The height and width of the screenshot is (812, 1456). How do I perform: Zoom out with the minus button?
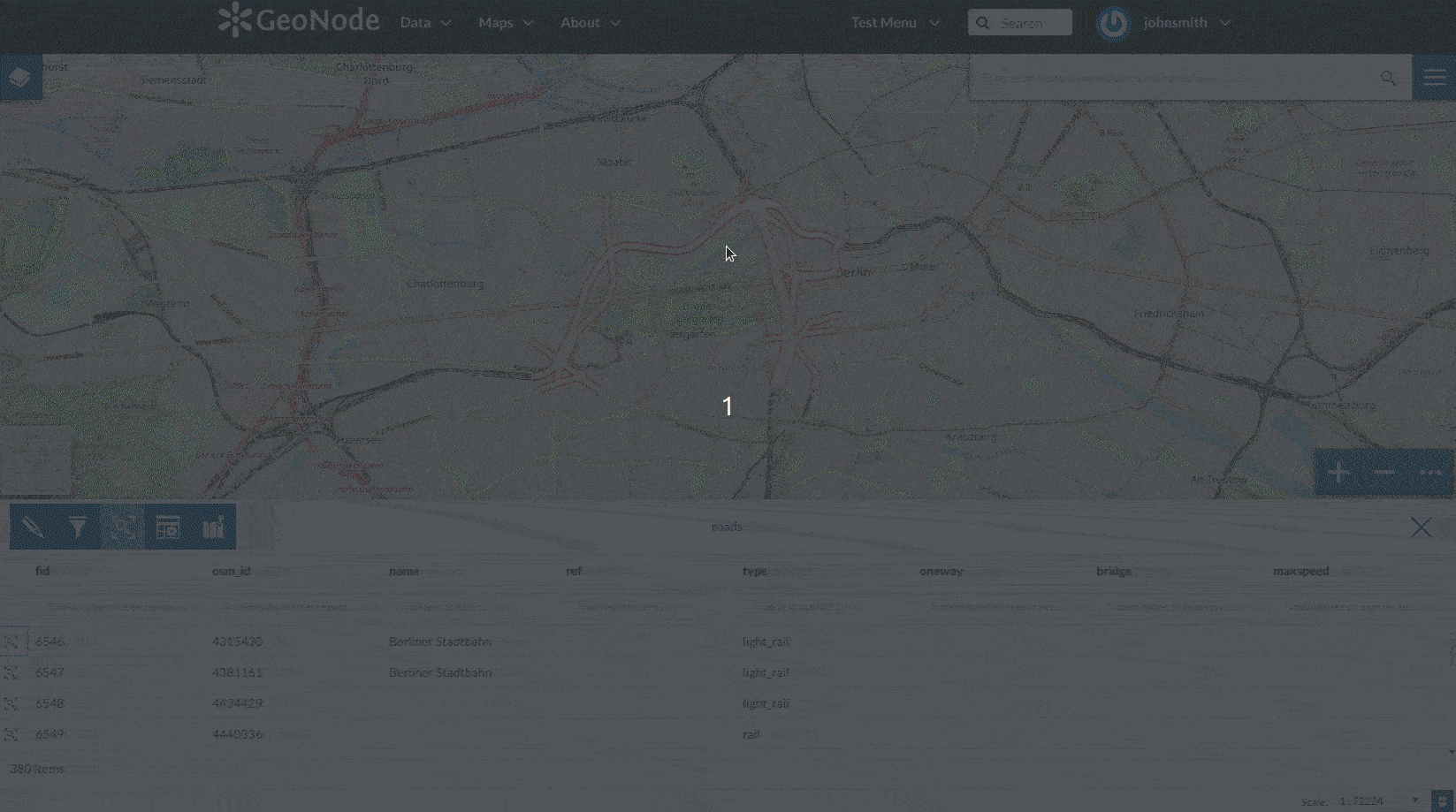pos(1384,473)
